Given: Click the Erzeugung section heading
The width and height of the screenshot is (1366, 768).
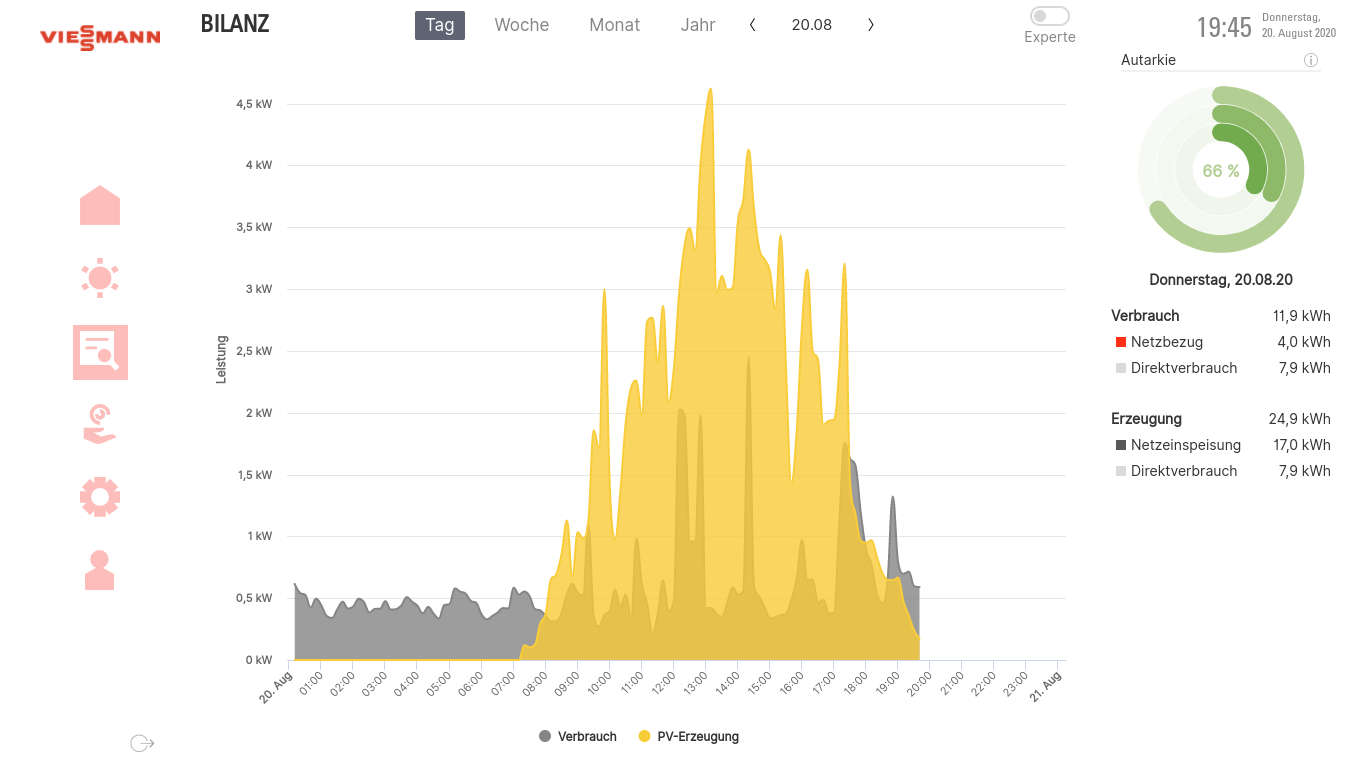Looking at the screenshot, I should coord(1146,419).
